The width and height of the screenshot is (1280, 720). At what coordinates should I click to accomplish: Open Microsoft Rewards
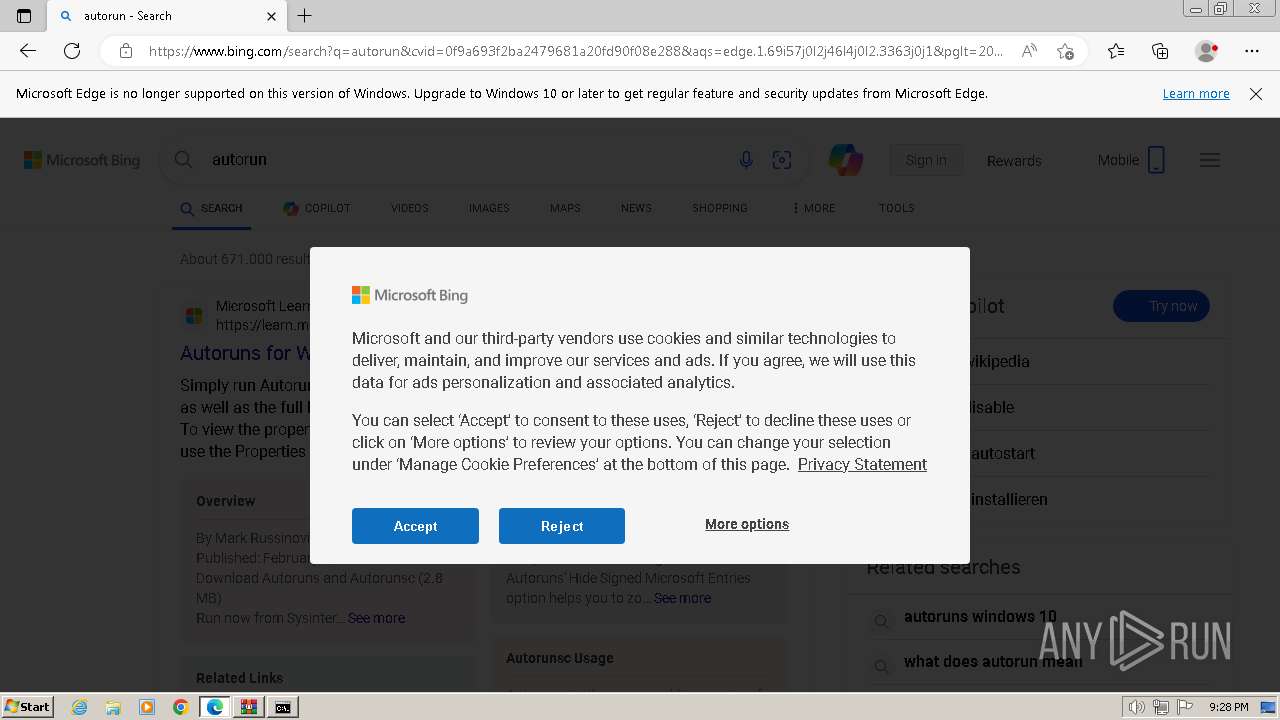pyautogui.click(x=1014, y=160)
